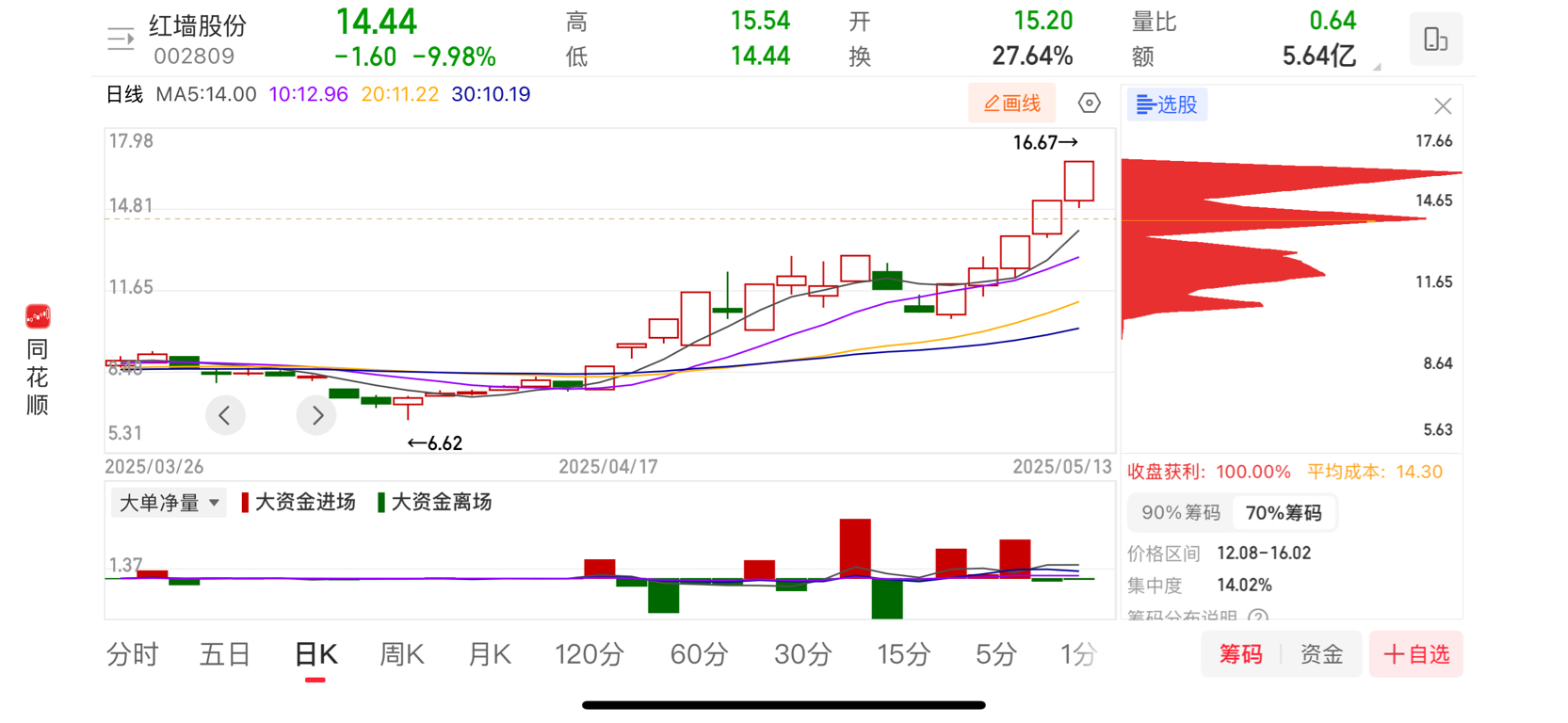Tap the portrait/landscape switch icon
Image resolution: width=1568 pixels, height=723 pixels.
point(1435,39)
